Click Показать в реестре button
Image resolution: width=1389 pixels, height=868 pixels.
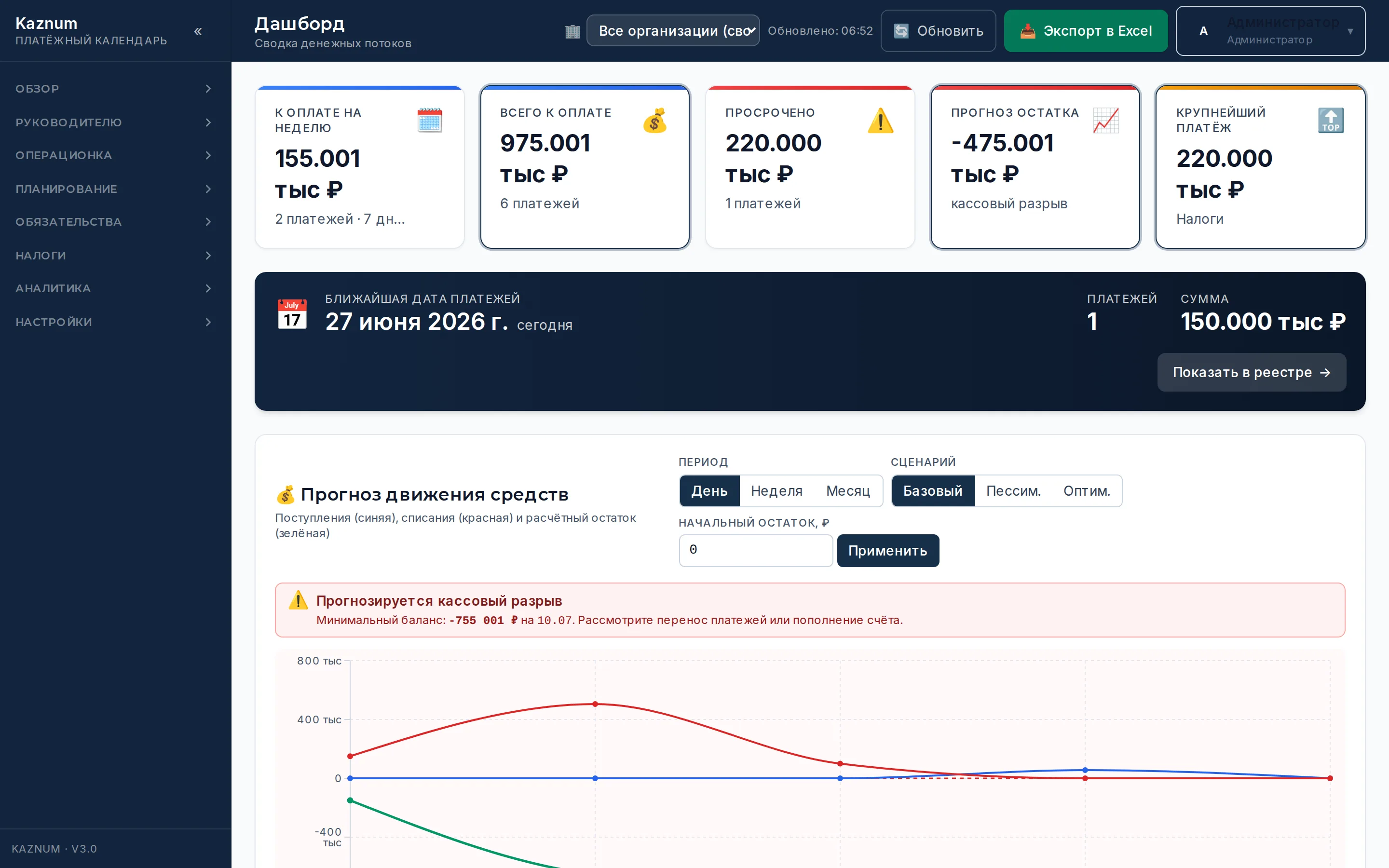click(x=1251, y=373)
